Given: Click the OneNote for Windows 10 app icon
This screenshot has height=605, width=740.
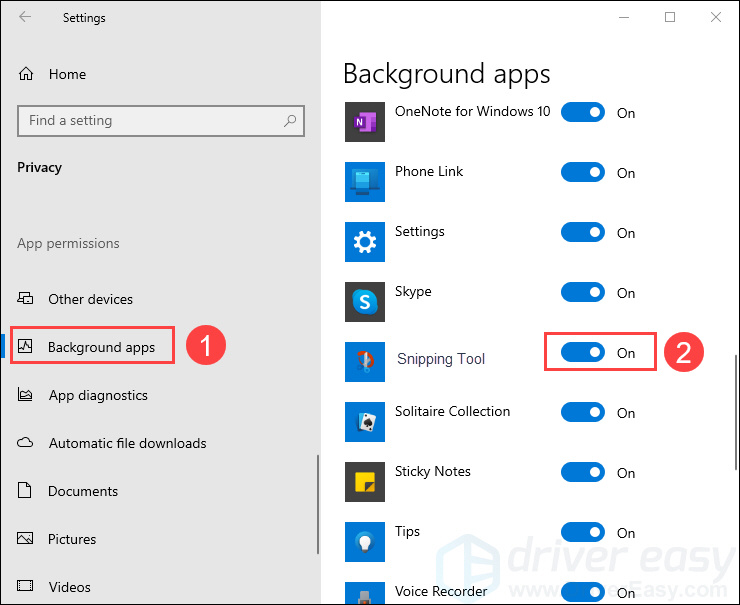Looking at the screenshot, I should point(364,122).
